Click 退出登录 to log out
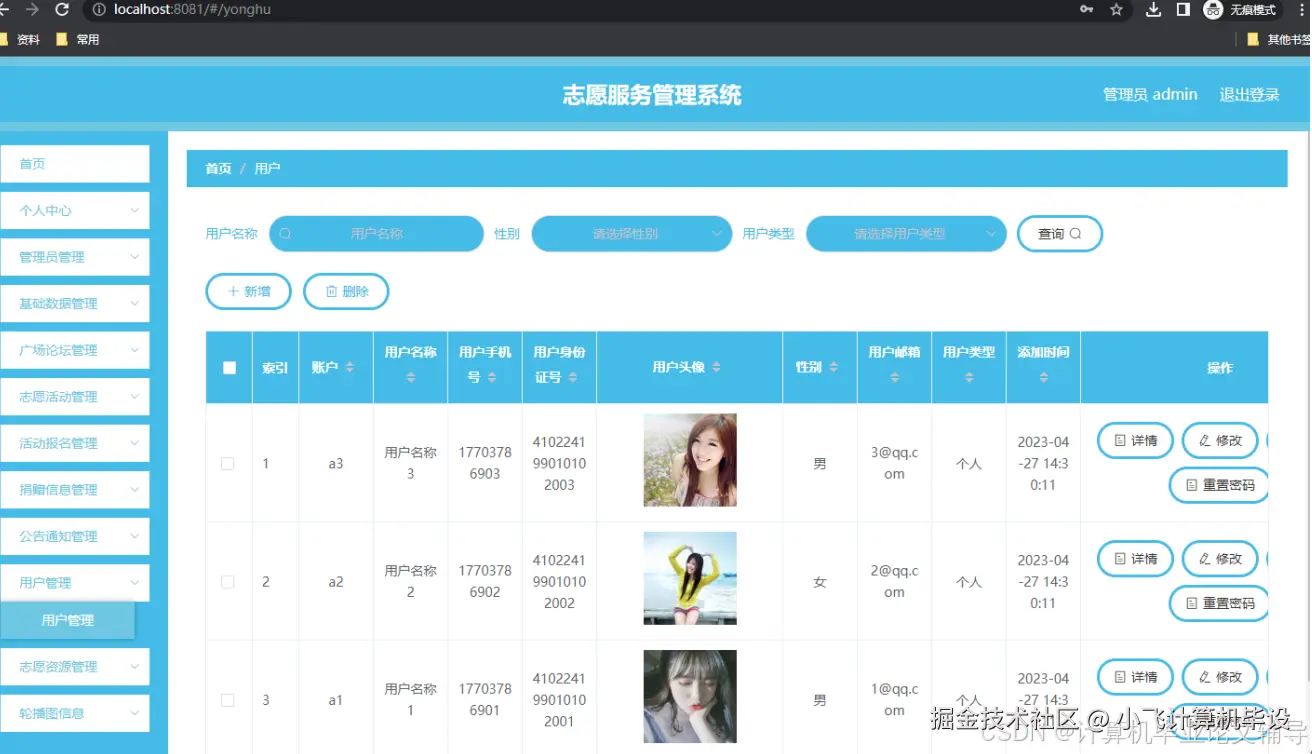The image size is (1312, 754). click(x=1249, y=95)
